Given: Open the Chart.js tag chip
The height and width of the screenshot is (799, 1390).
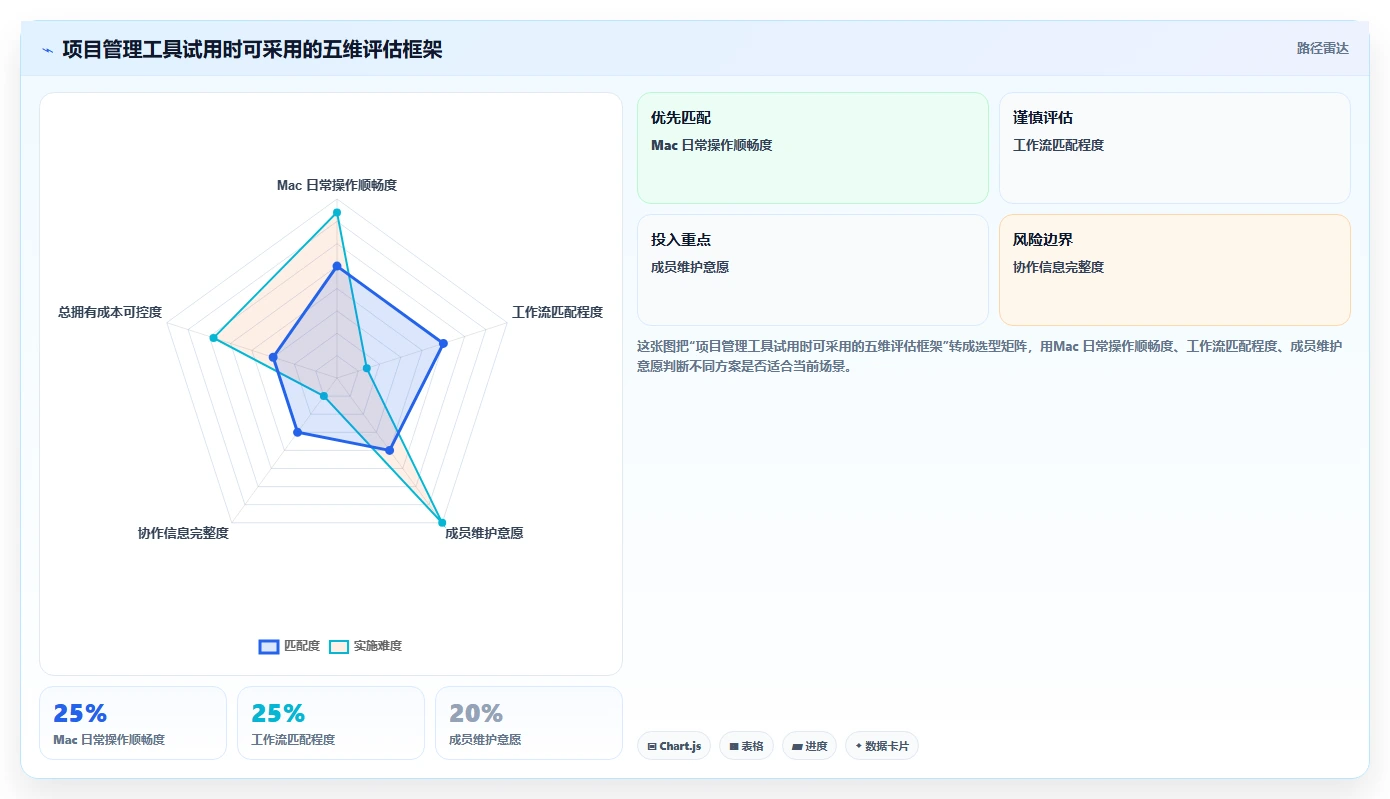Looking at the screenshot, I should (x=674, y=746).
